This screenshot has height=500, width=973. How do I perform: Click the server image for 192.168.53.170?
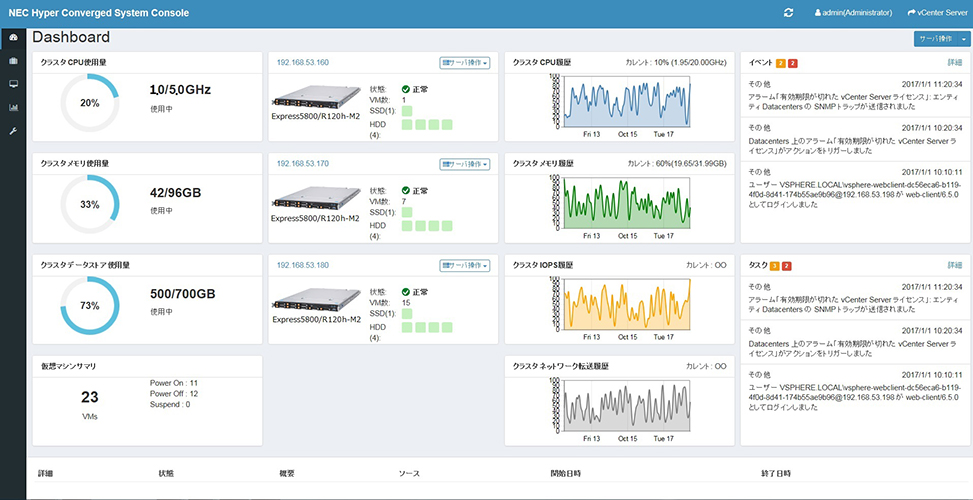point(314,198)
